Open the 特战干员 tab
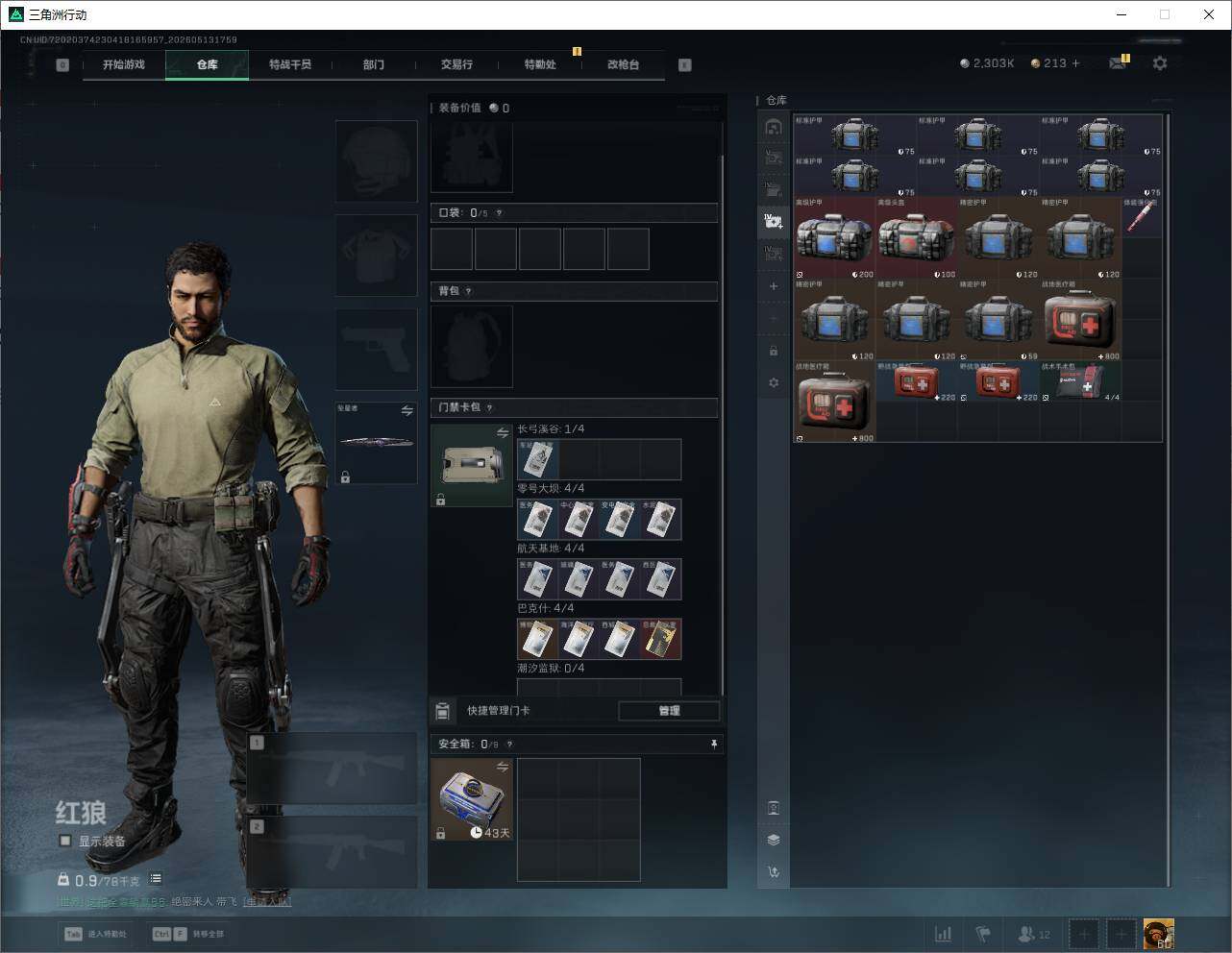Screen dimensions: 1232x953 [x=290, y=64]
